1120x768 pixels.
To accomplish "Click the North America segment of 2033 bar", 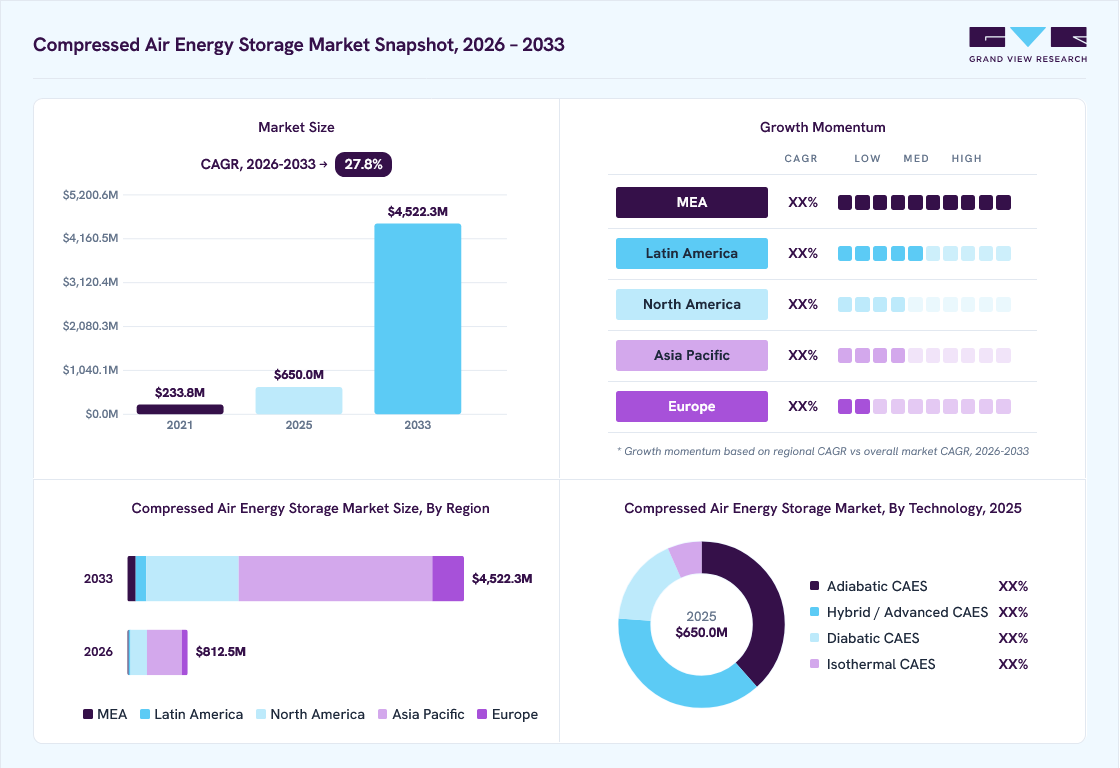I will point(192,579).
